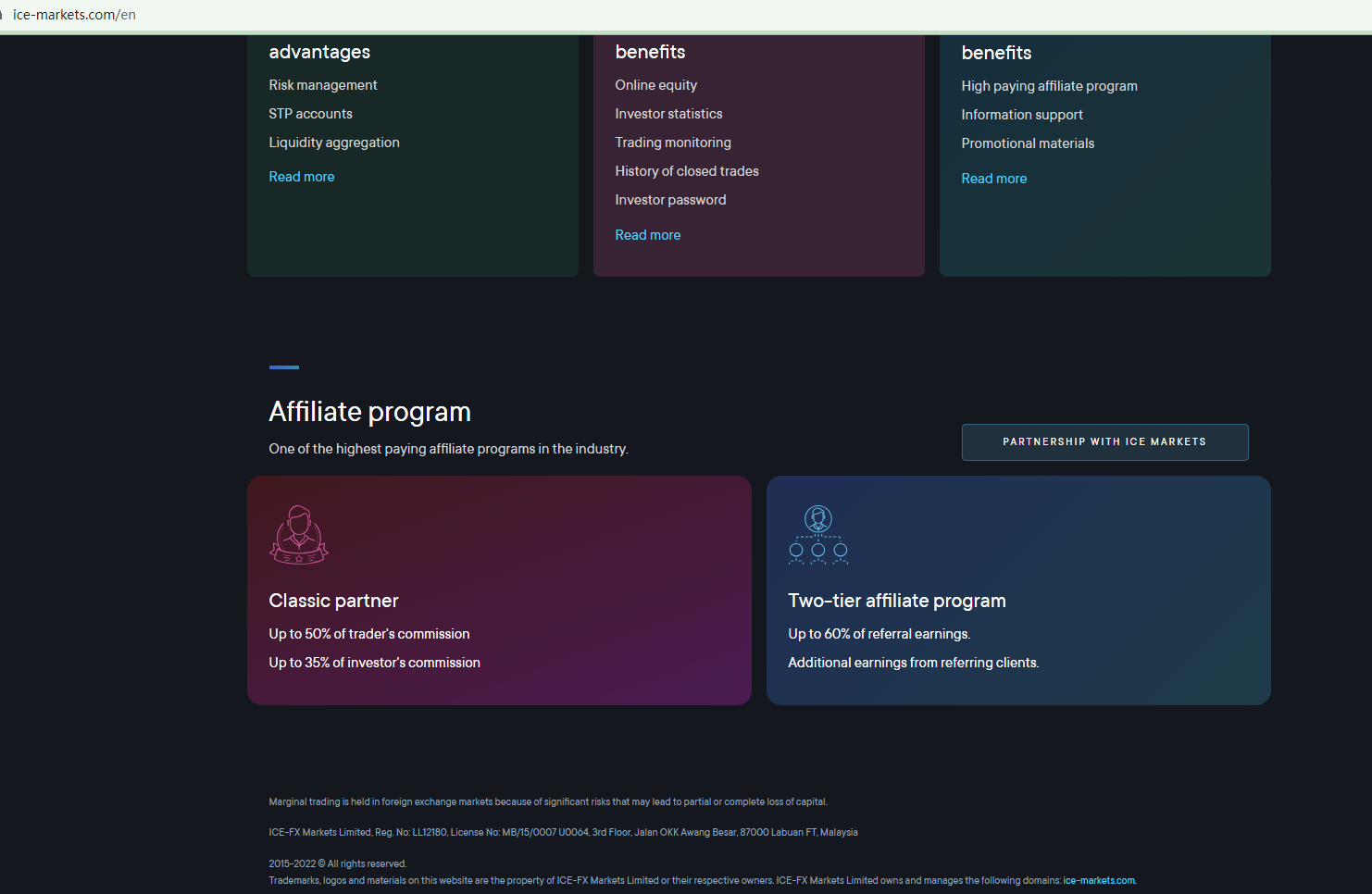The image size is (1372, 894).
Task: Select the Two-tier affiliate program heading
Action: tap(897, 601)
